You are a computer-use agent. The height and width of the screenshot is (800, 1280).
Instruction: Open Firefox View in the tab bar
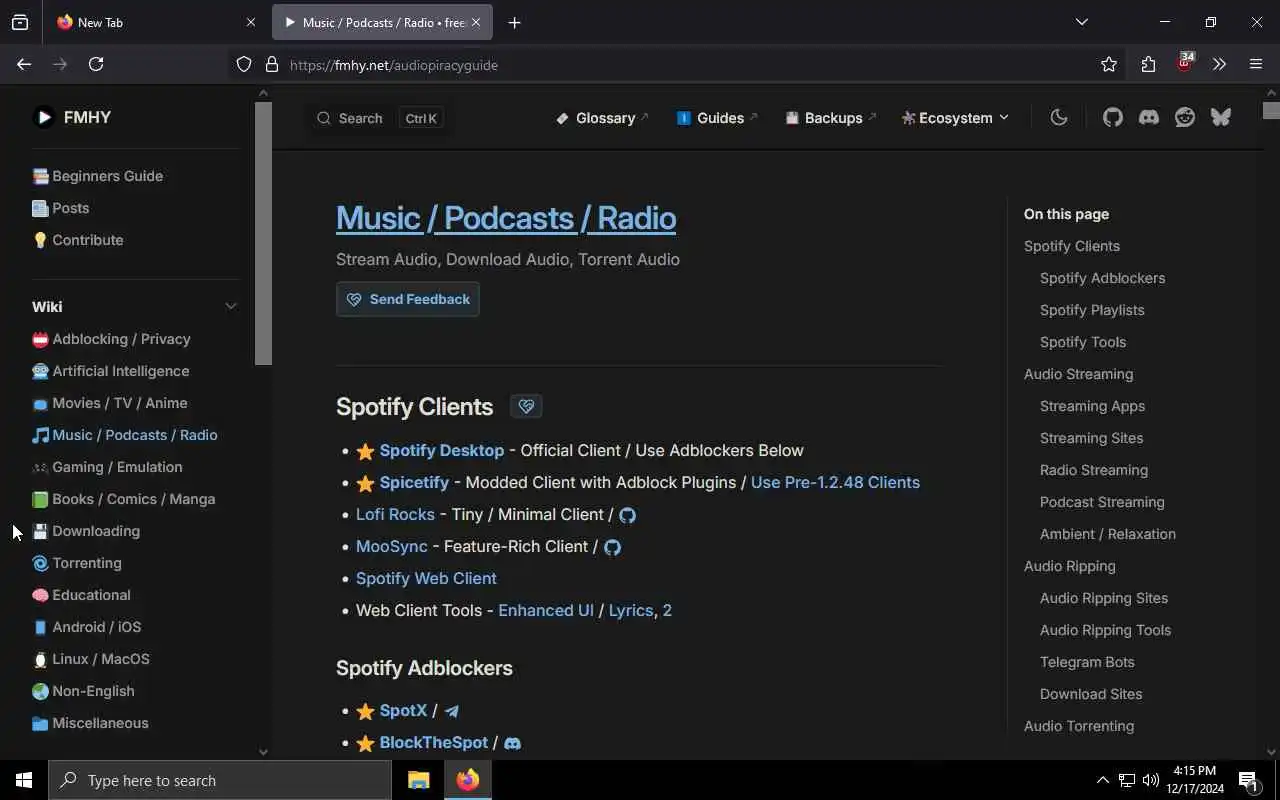(x=20, y=22)
